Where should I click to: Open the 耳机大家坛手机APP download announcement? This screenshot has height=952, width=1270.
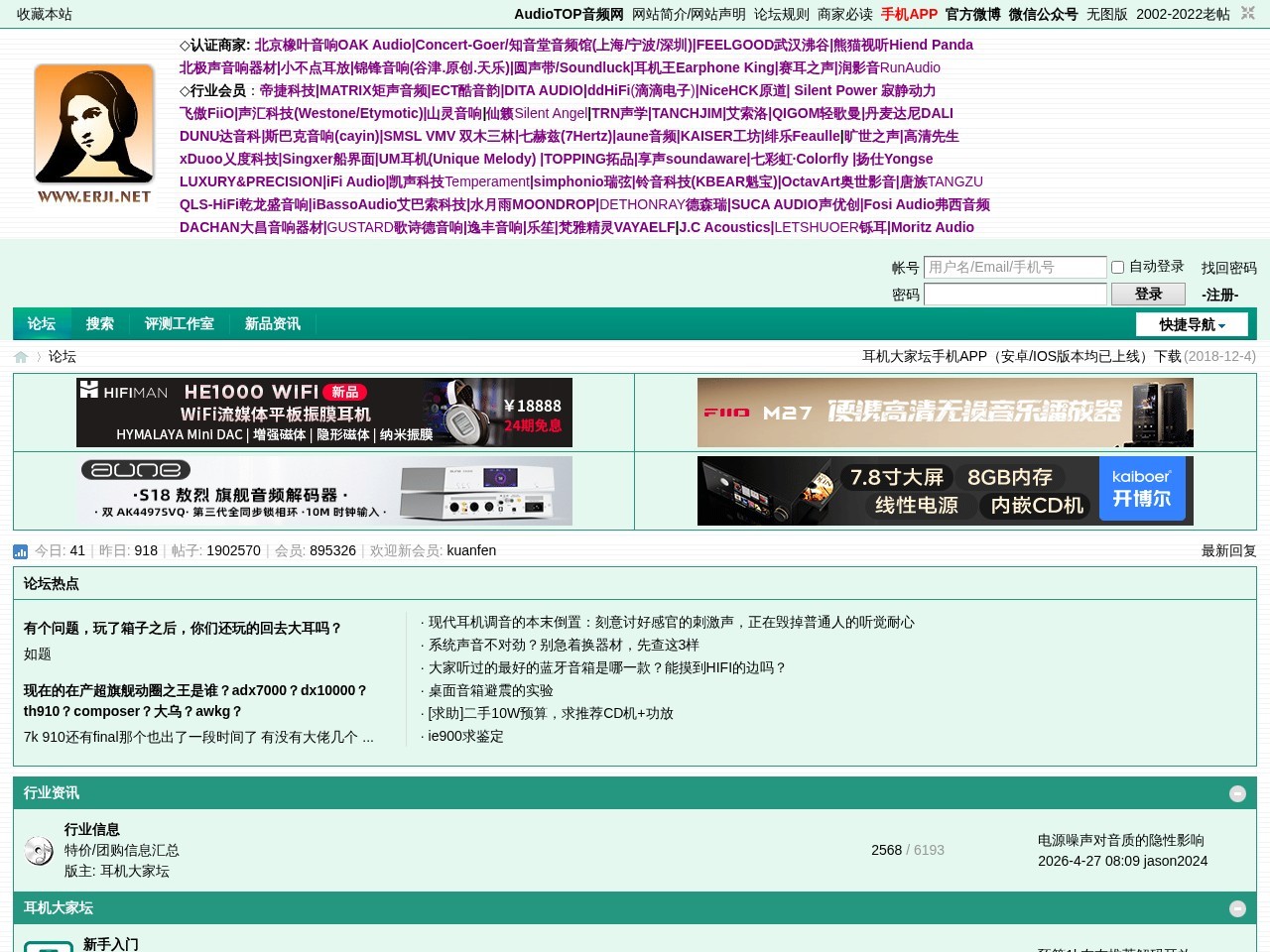1021,356
